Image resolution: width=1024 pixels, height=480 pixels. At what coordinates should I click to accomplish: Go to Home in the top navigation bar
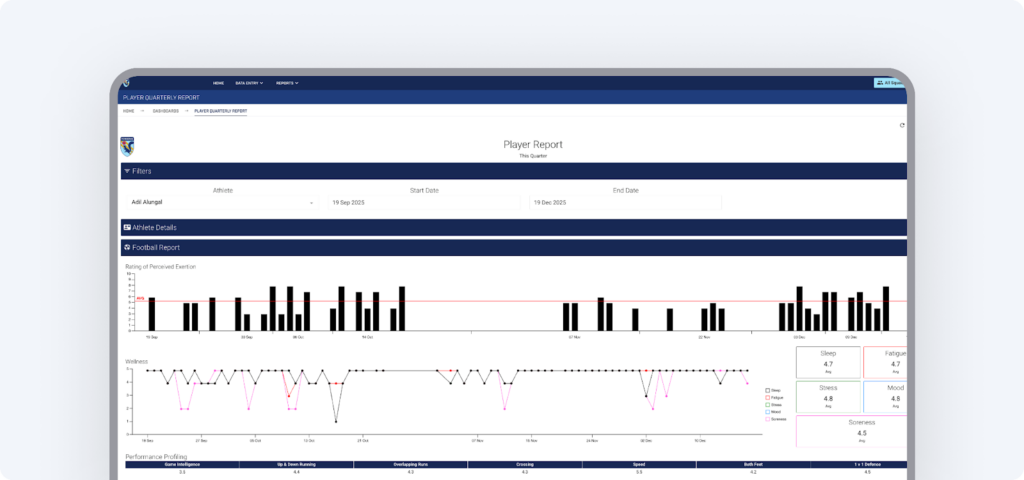(218, 84)
